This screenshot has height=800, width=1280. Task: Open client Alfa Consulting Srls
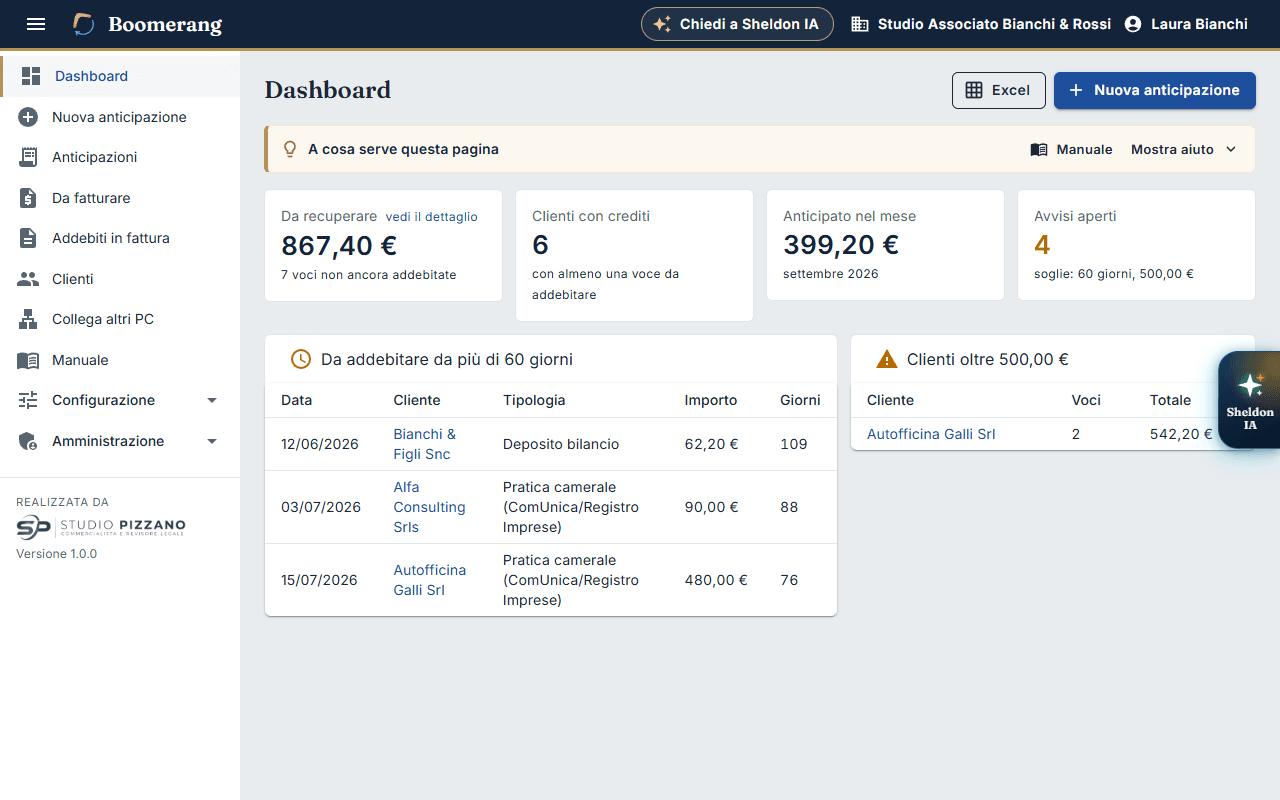coord(429,507)
